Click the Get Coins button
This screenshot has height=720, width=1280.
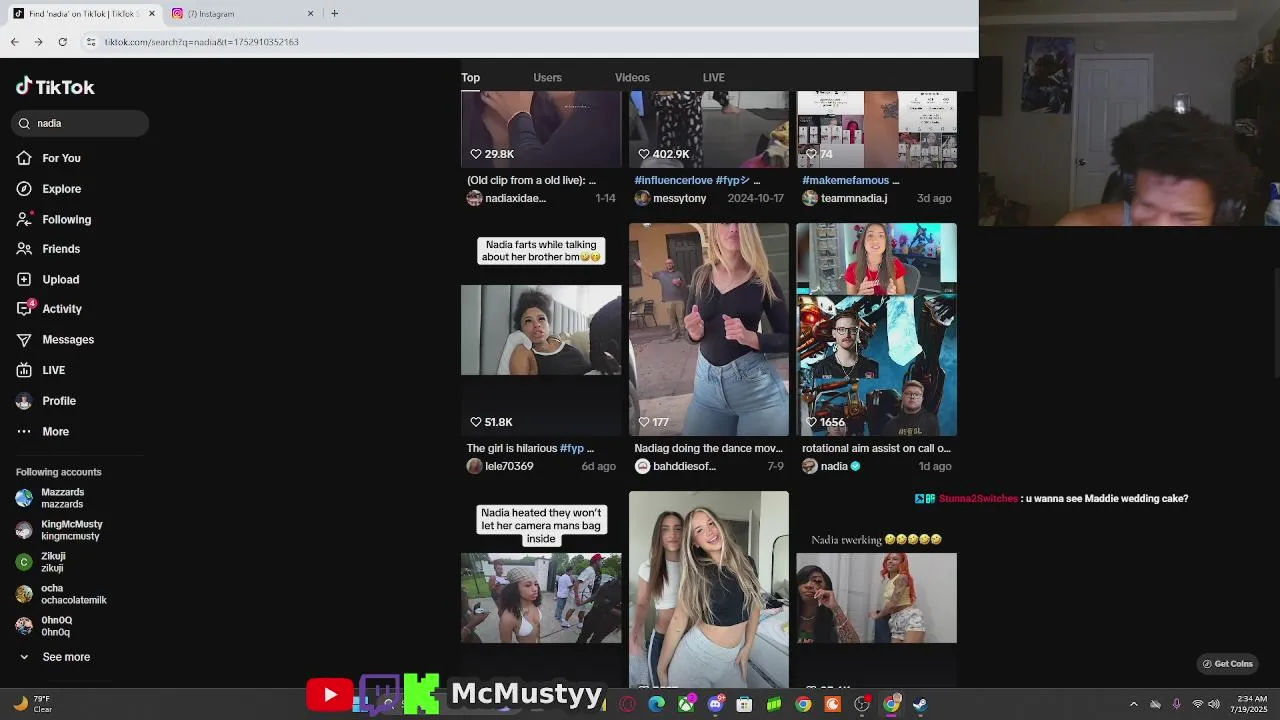[1227, 664]
